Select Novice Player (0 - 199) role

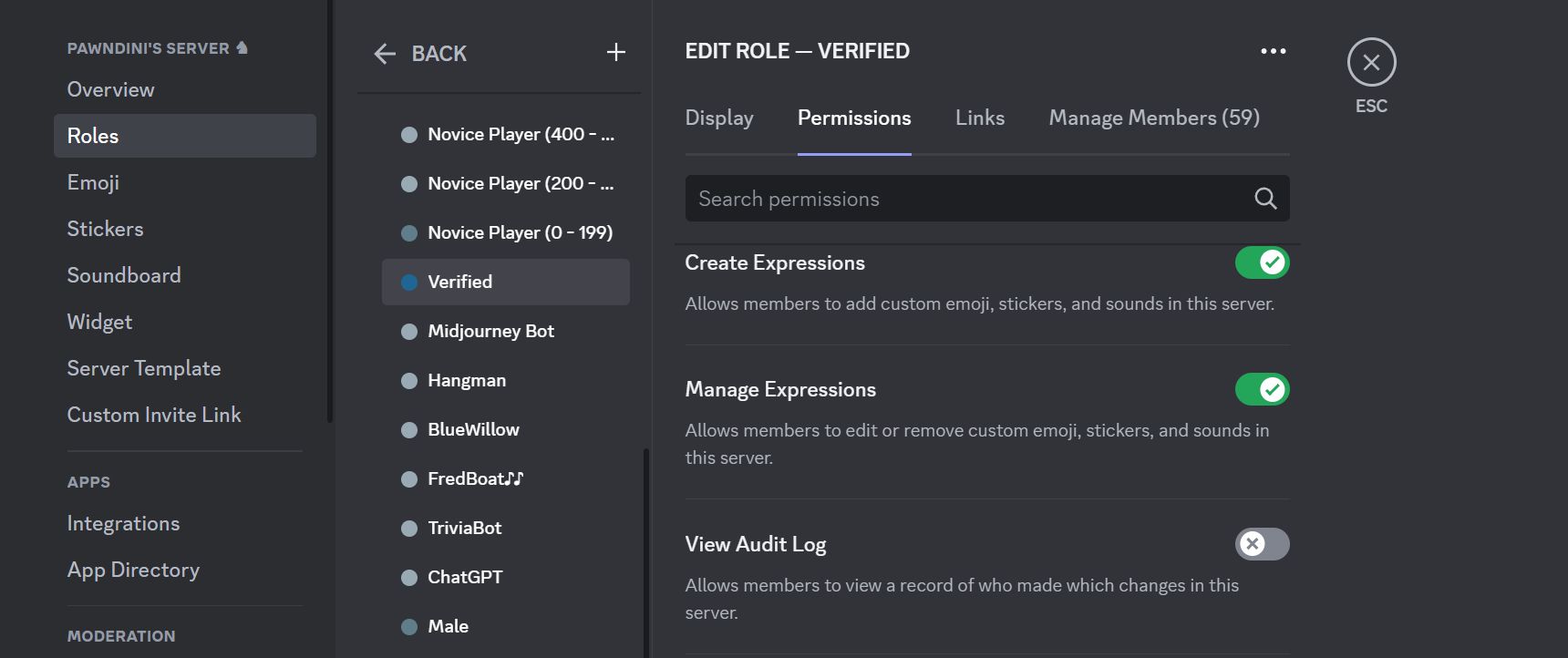coord(520,232)
